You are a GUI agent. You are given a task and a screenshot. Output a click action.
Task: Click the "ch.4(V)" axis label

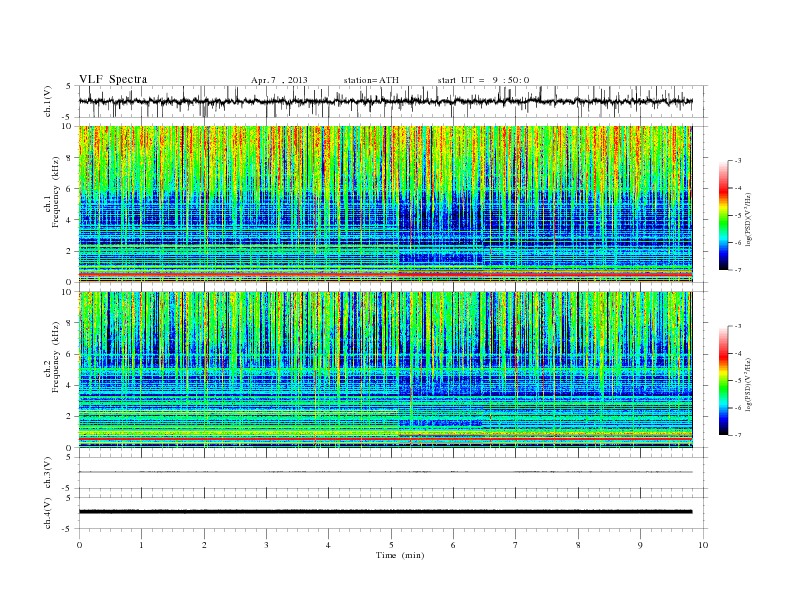48,513
